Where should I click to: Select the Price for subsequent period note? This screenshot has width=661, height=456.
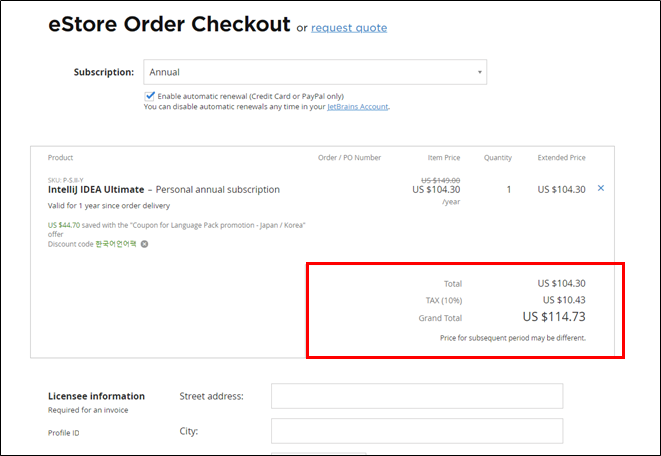[x=513, y=338]
